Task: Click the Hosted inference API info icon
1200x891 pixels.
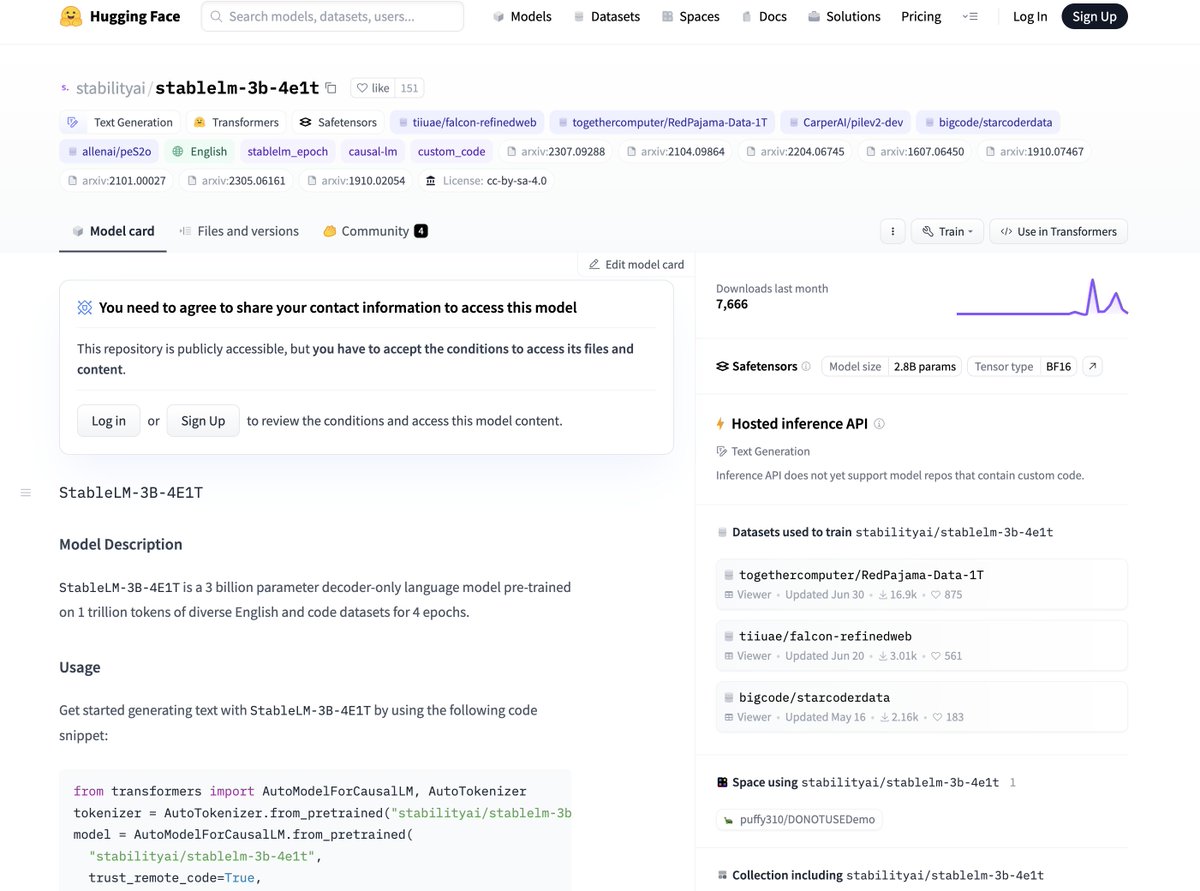Action: click(879, 424)
